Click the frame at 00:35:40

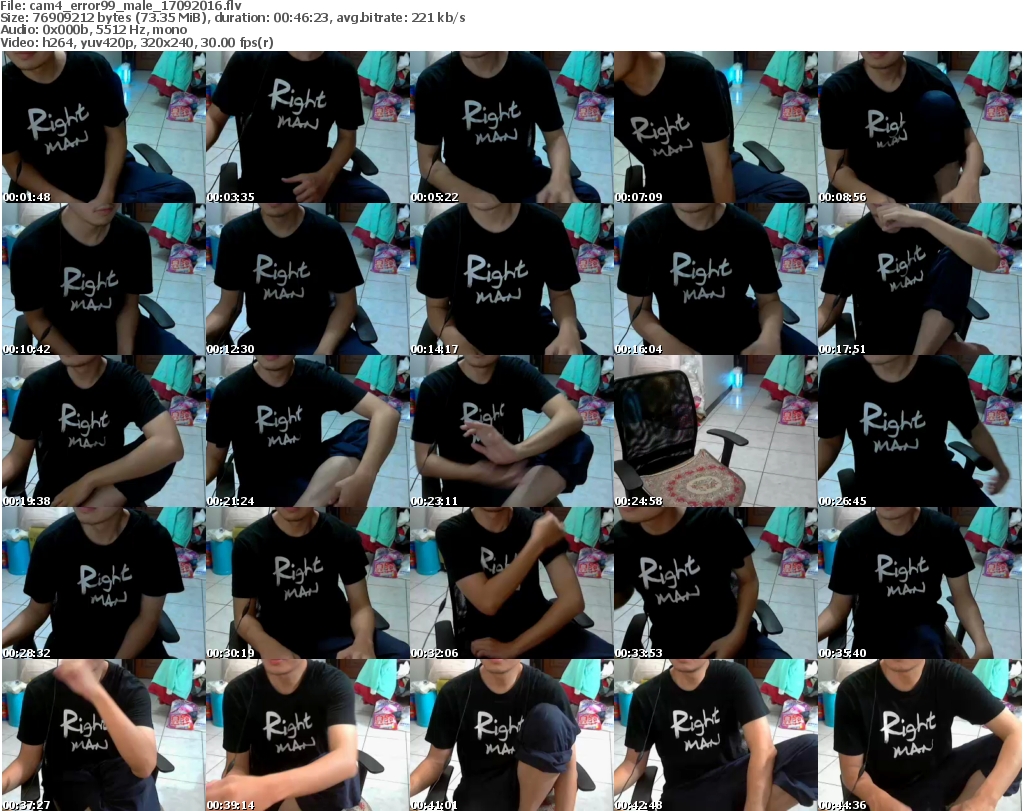coord(920,583)
